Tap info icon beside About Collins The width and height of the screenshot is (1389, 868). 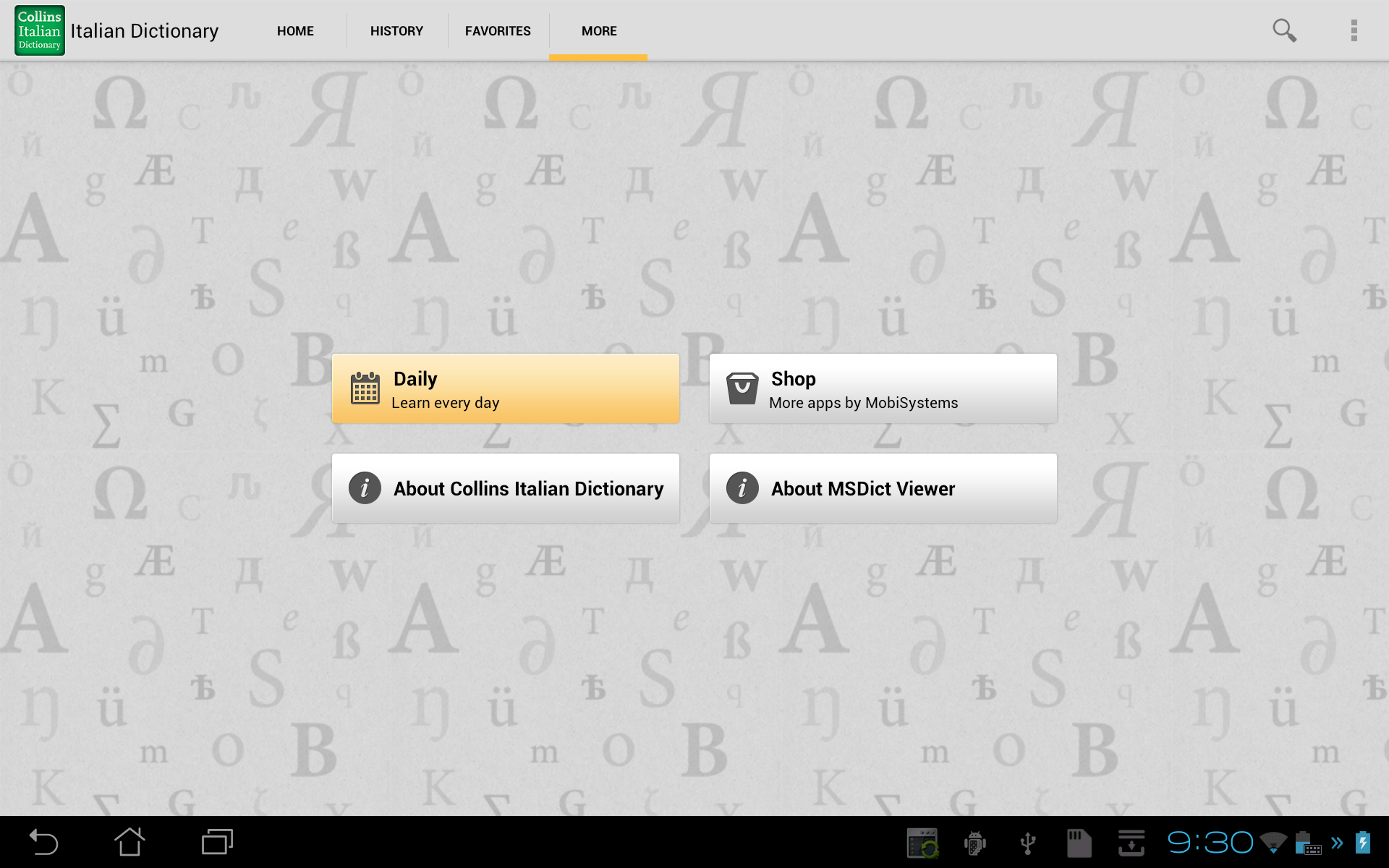(365, 488)
